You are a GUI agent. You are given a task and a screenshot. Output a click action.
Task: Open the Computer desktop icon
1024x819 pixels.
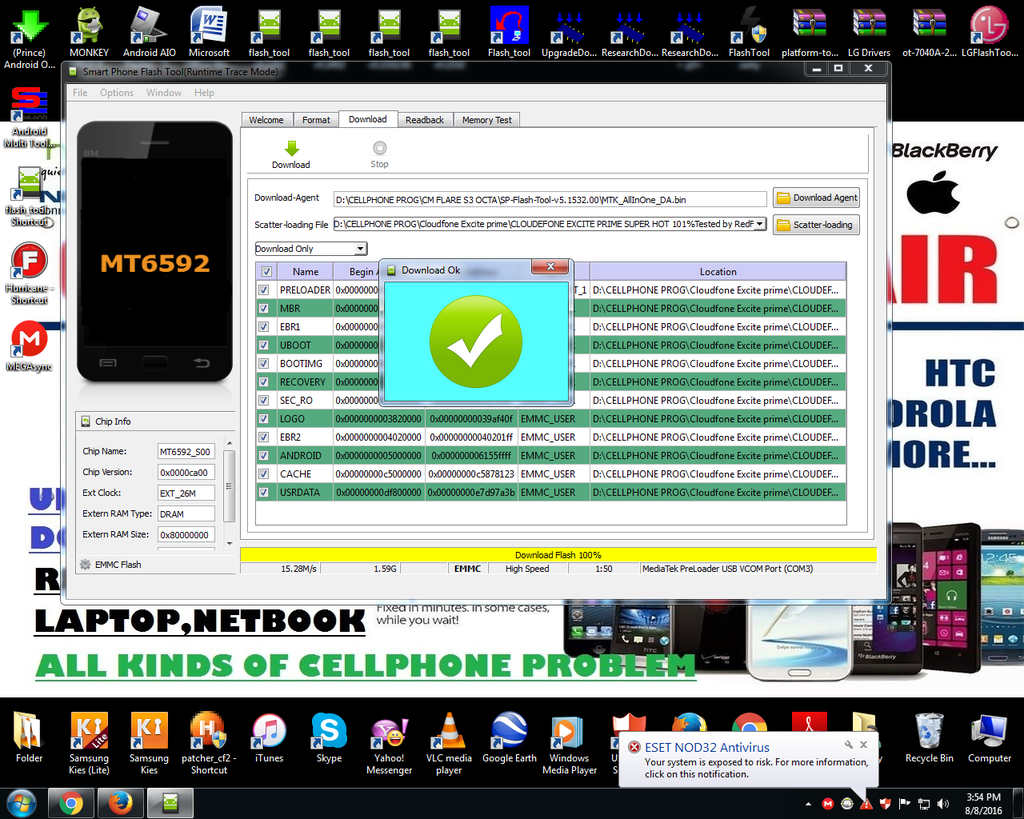click(989, 737)
